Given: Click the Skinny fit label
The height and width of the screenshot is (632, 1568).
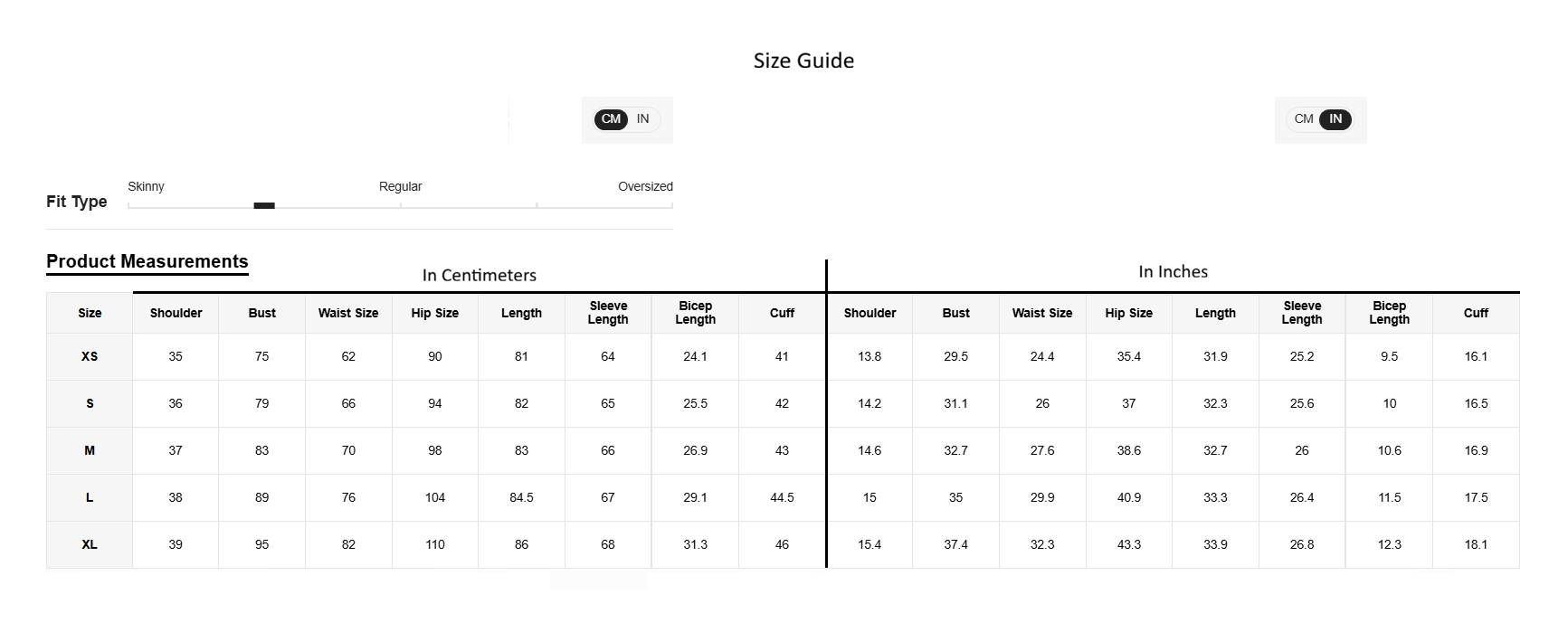Looking at the screenshot, I should point(146,186).
